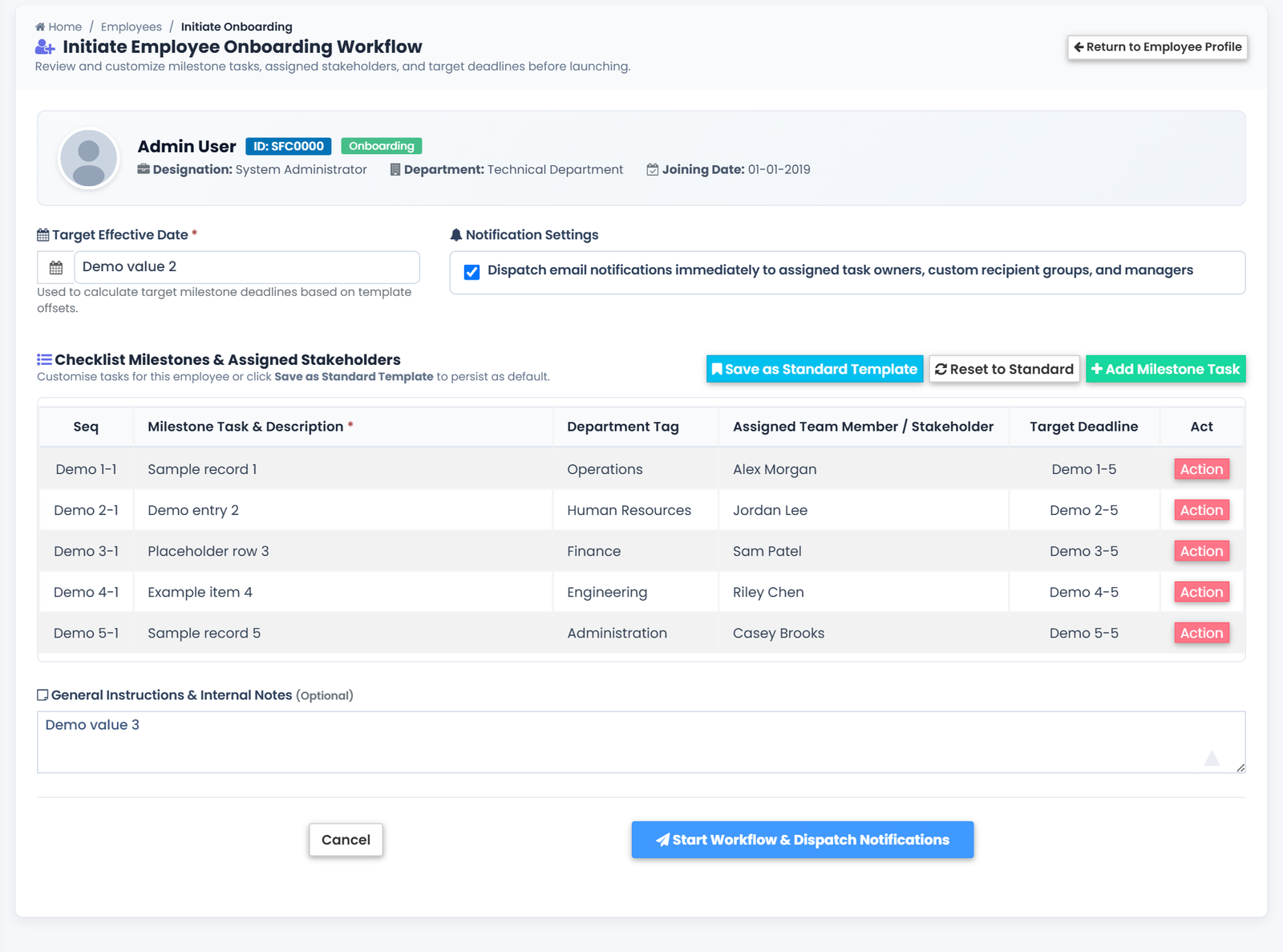
Task: Click the Sam Patel stakeholder cell
Action: pyautogui.click(x=864, y=551)
